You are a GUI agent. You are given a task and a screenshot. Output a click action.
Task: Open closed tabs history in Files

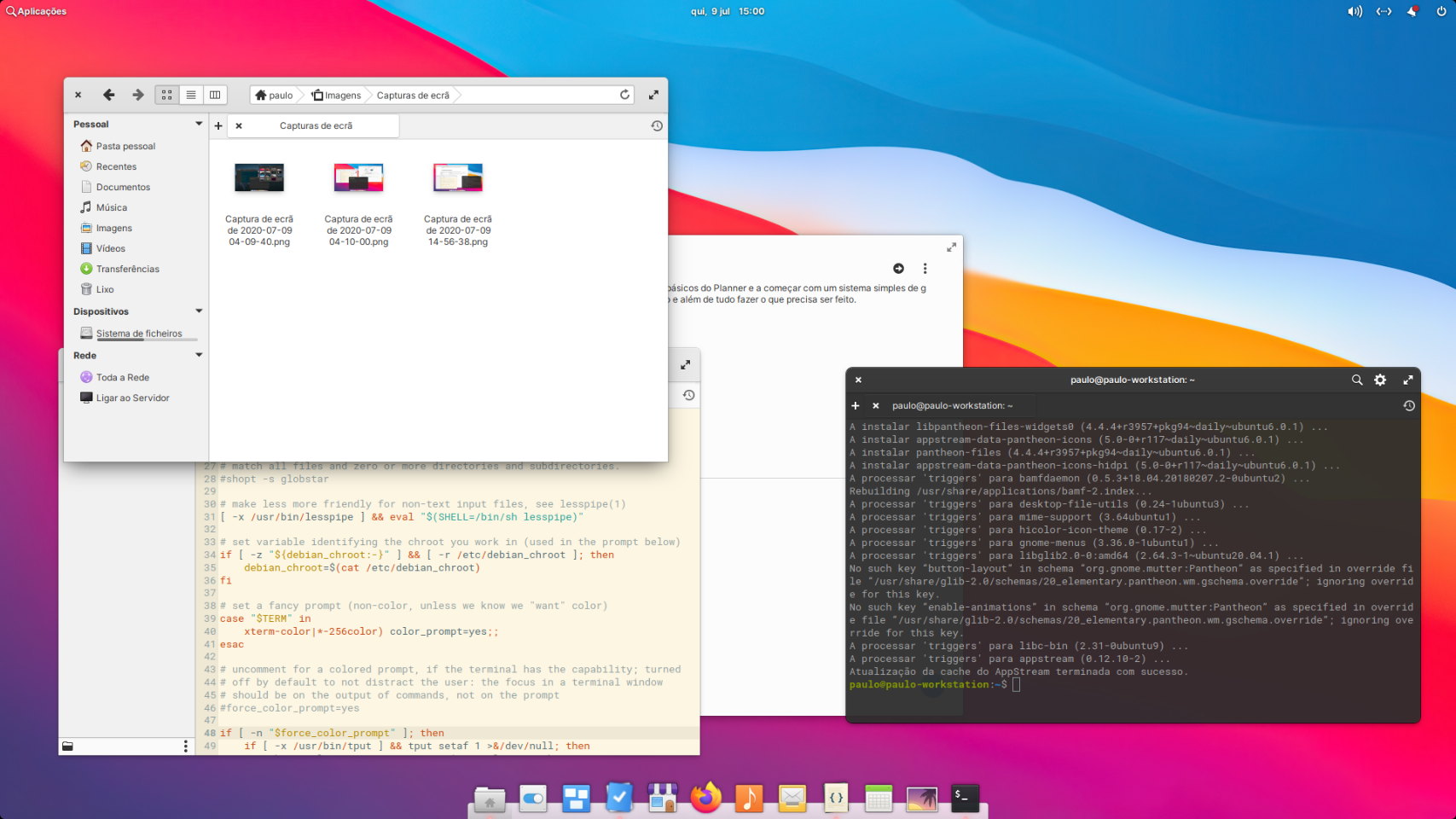656,125
